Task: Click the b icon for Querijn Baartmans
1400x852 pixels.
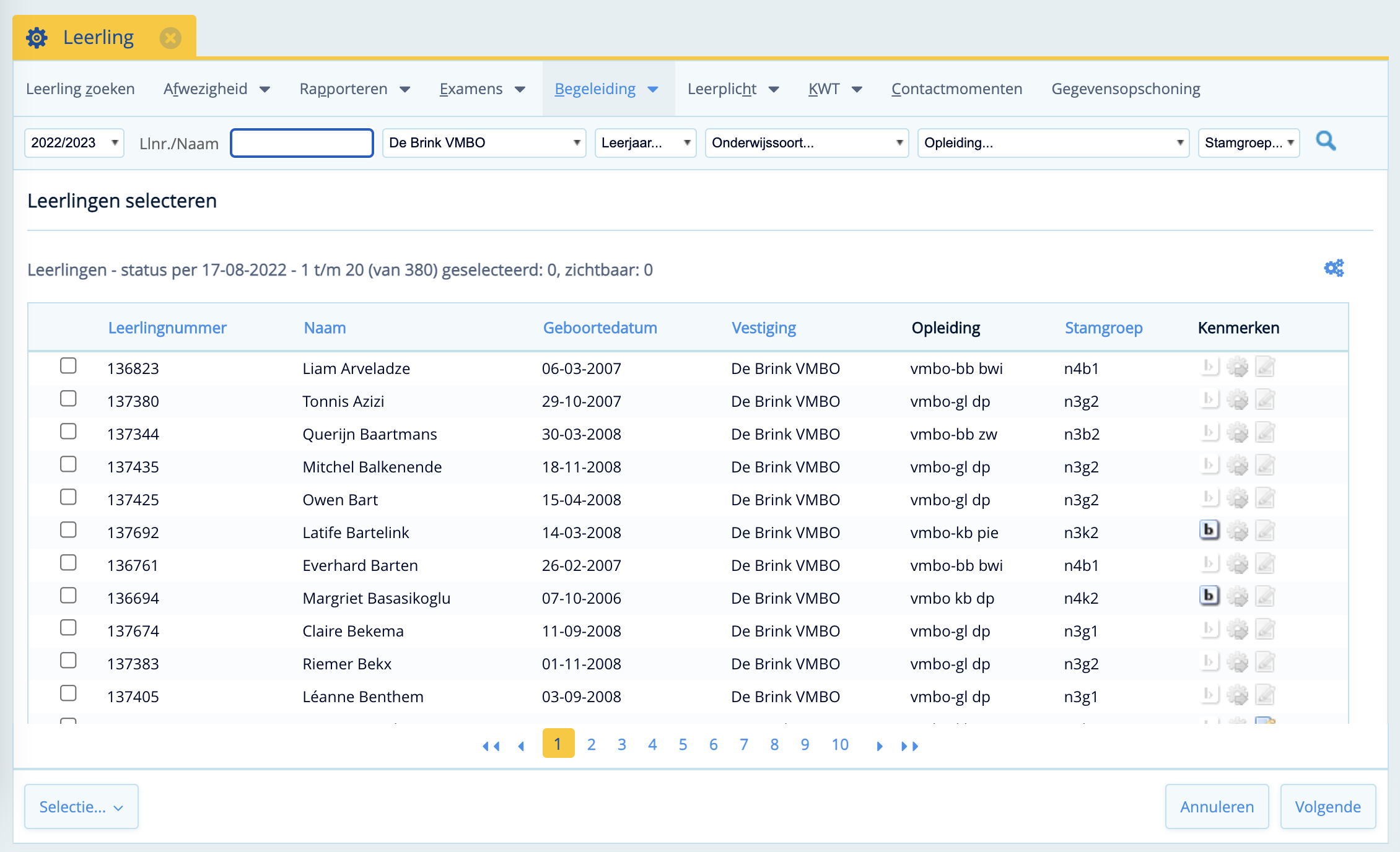Action: click(x=1209, y=433)
